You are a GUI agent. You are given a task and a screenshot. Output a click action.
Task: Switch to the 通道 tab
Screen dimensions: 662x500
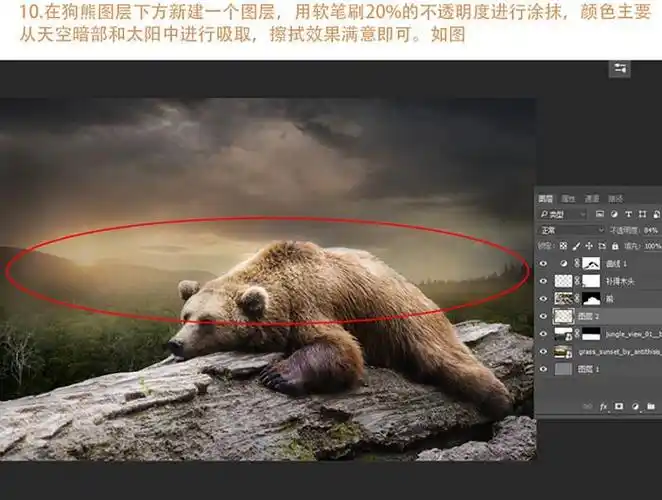pos(591,198)
